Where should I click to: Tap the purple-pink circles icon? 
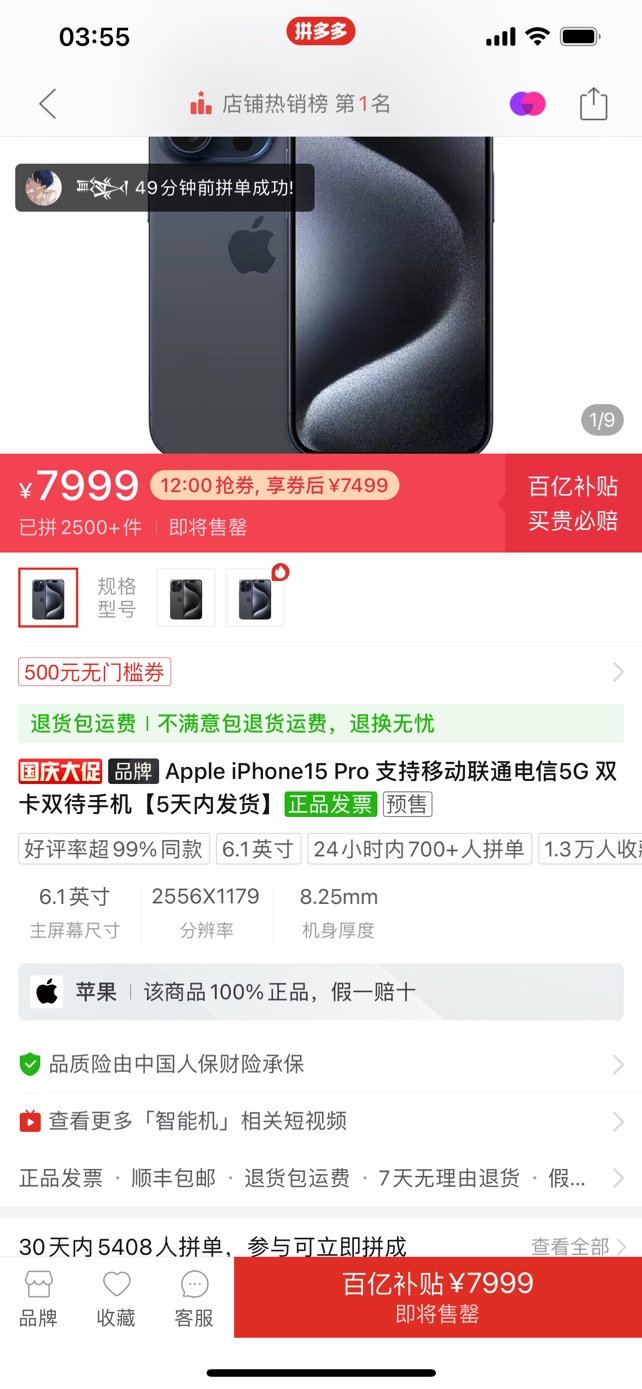point(528,104)
